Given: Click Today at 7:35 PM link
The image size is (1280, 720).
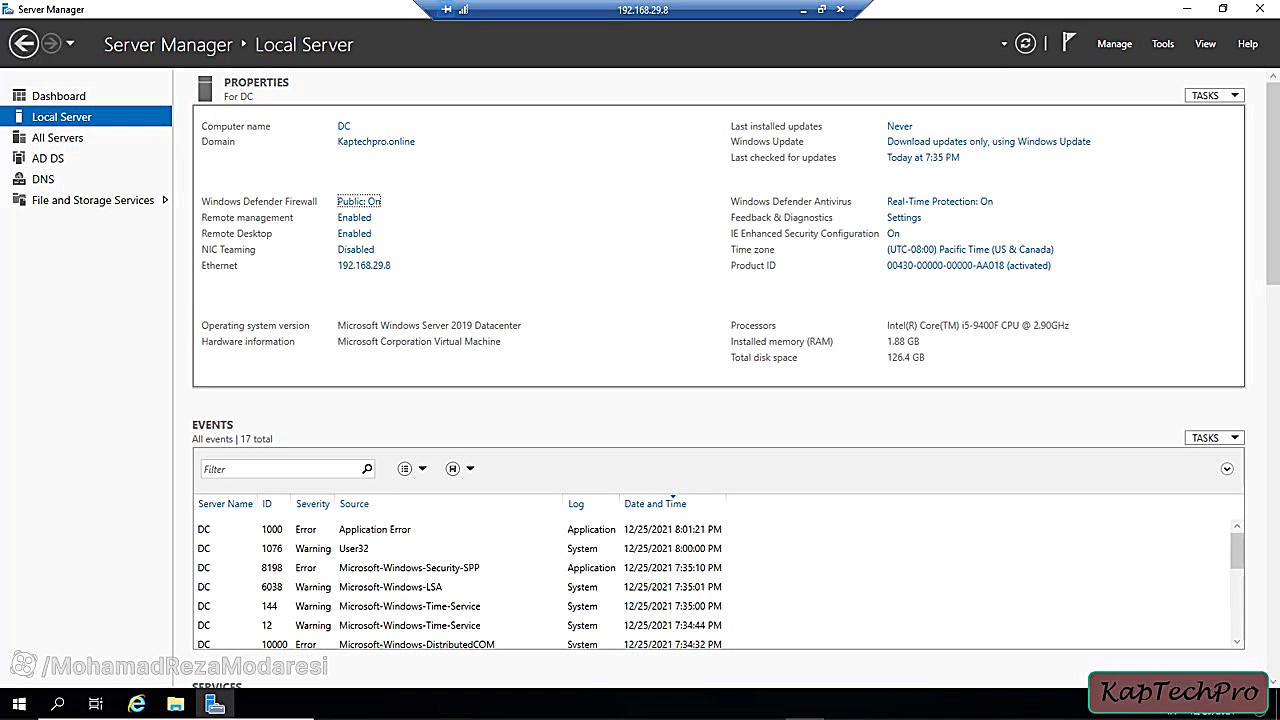Looking at the screenshot, I should 923,157.
